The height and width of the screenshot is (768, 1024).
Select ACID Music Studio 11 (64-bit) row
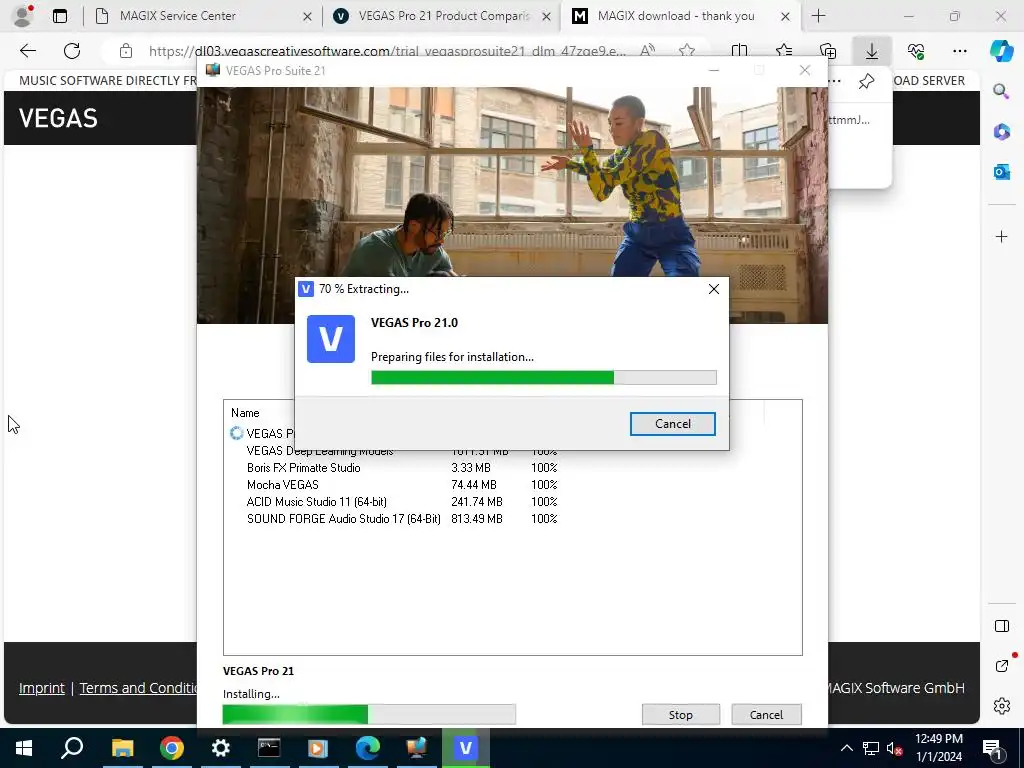[x=402, y=502]
